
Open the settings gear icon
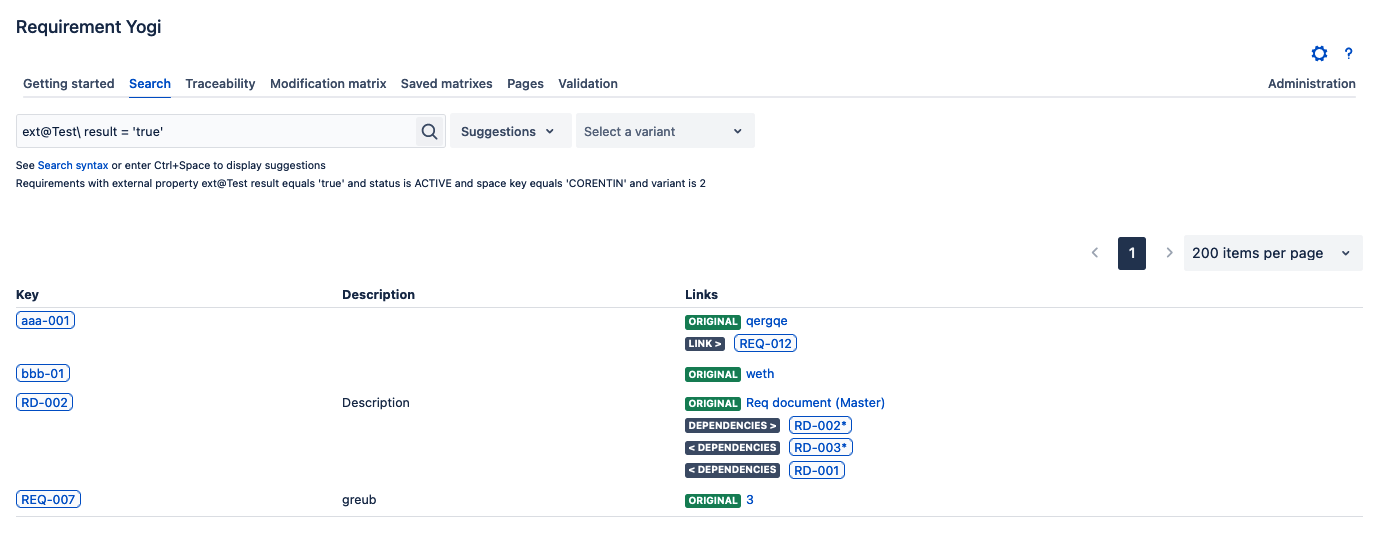click(x=1319, y=54)
